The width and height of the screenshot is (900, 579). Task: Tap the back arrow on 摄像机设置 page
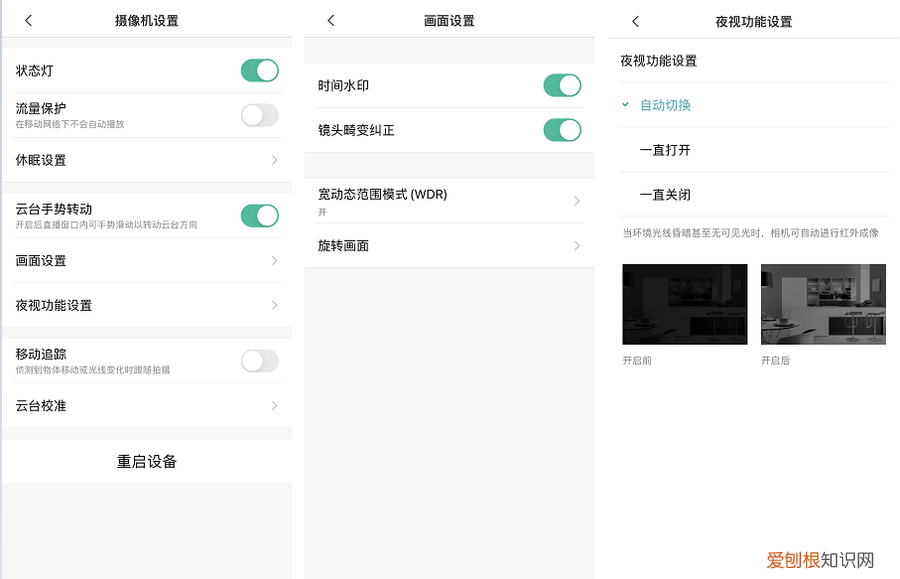click(x=26, y=19)
